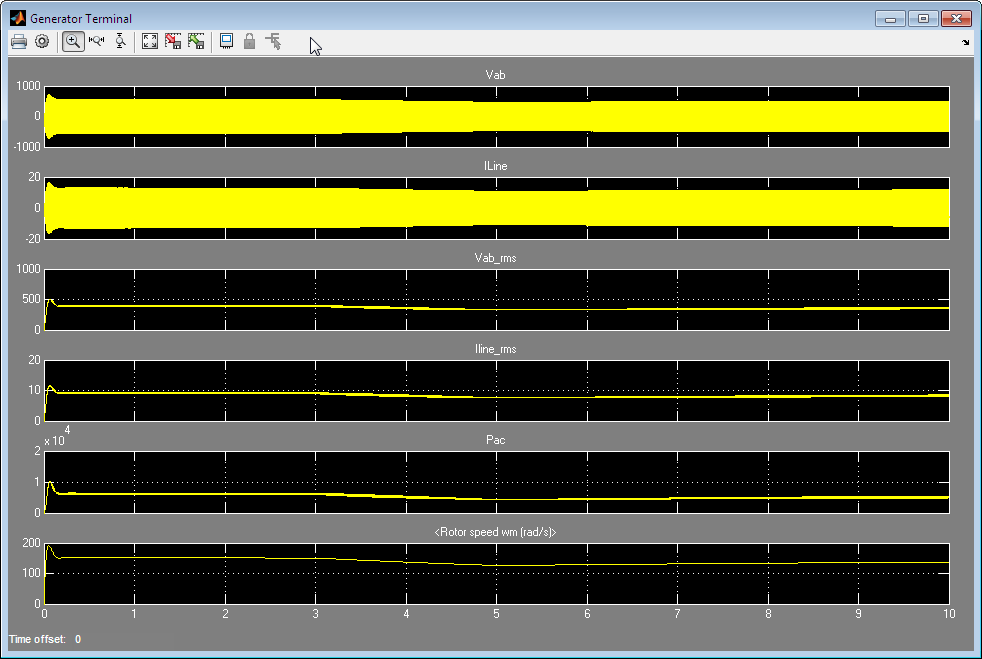
Task: Restore saved axes settings icon
Action: pos(196,41)
